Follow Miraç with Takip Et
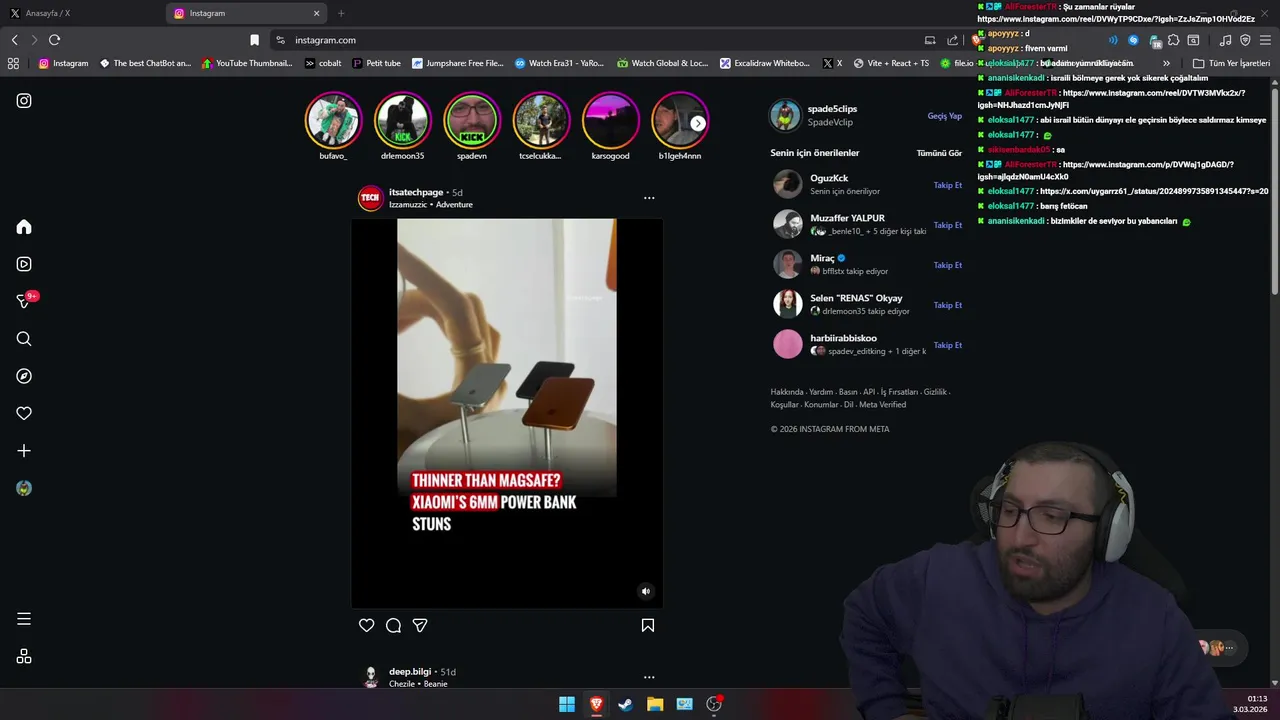The width and height of the screenshot is (1280, 720). point(948,265)
